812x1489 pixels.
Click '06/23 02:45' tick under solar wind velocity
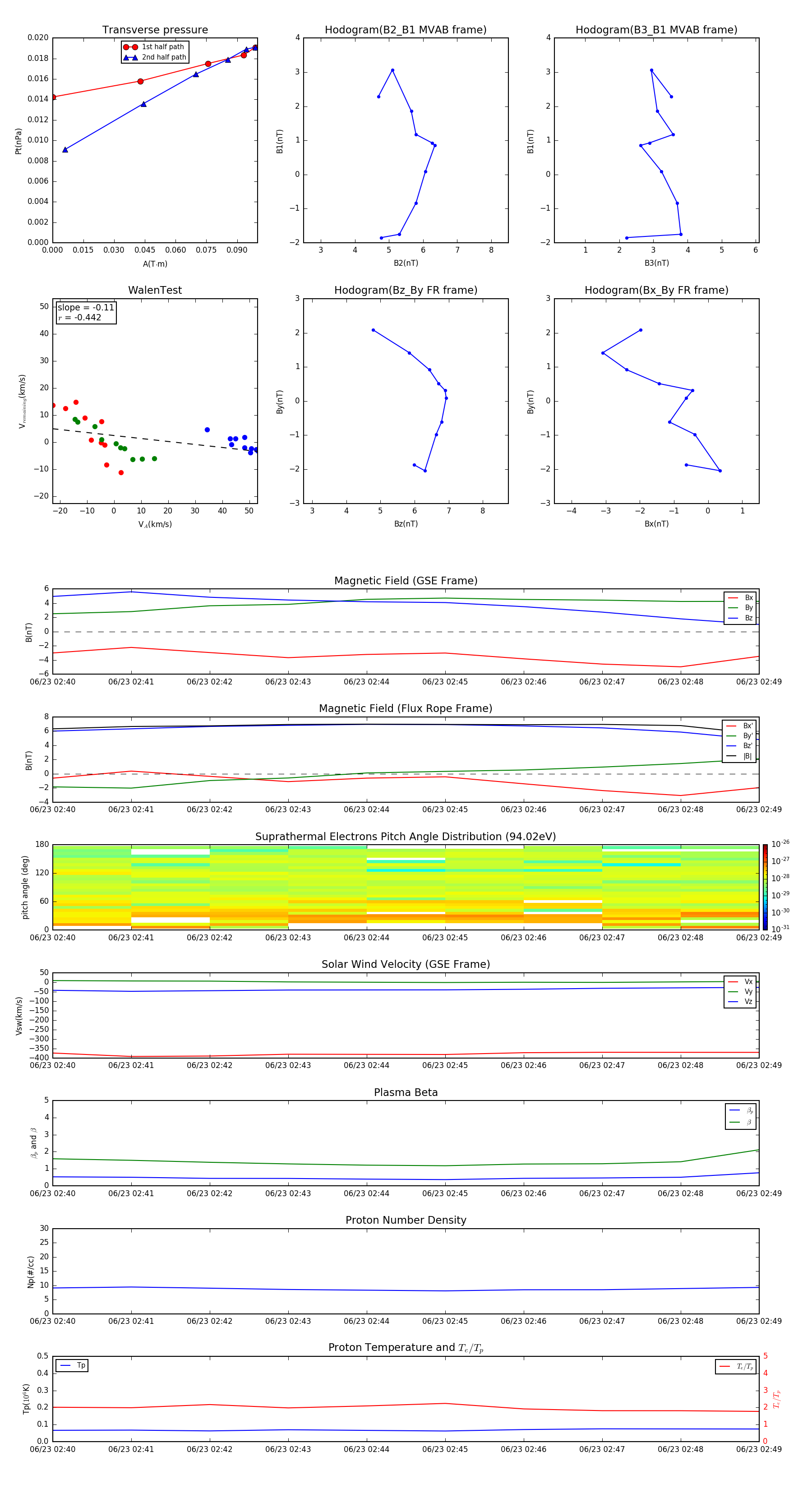[x=445, y=1065]
